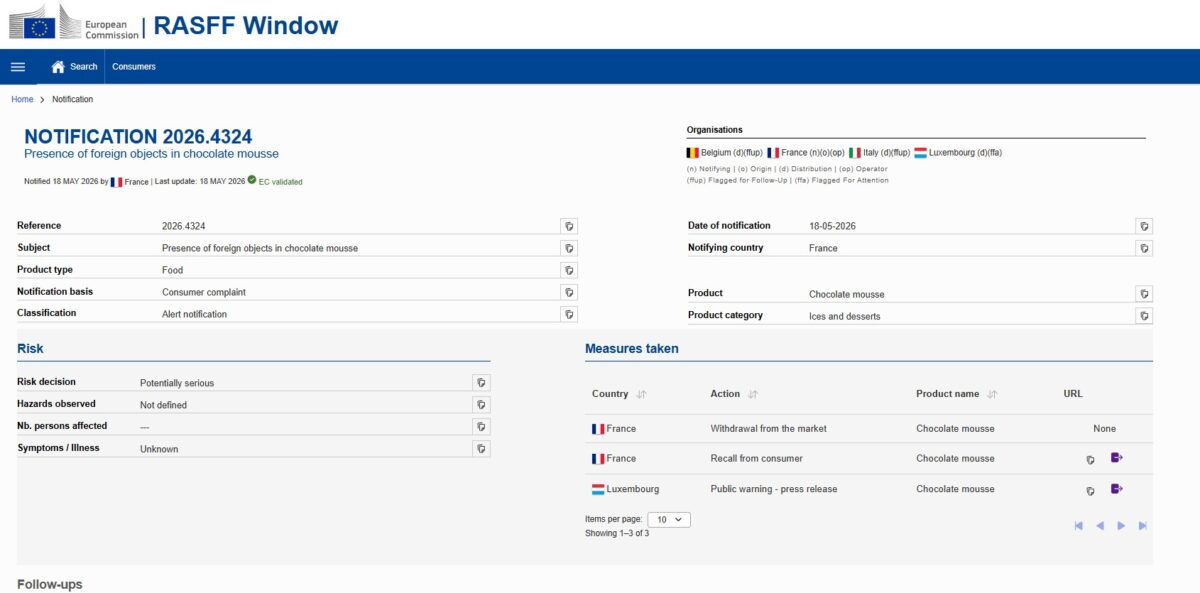Click the Belgium flag in Organisations
Viewport: 1200px width, 593px height.
(x=692, y=153)
